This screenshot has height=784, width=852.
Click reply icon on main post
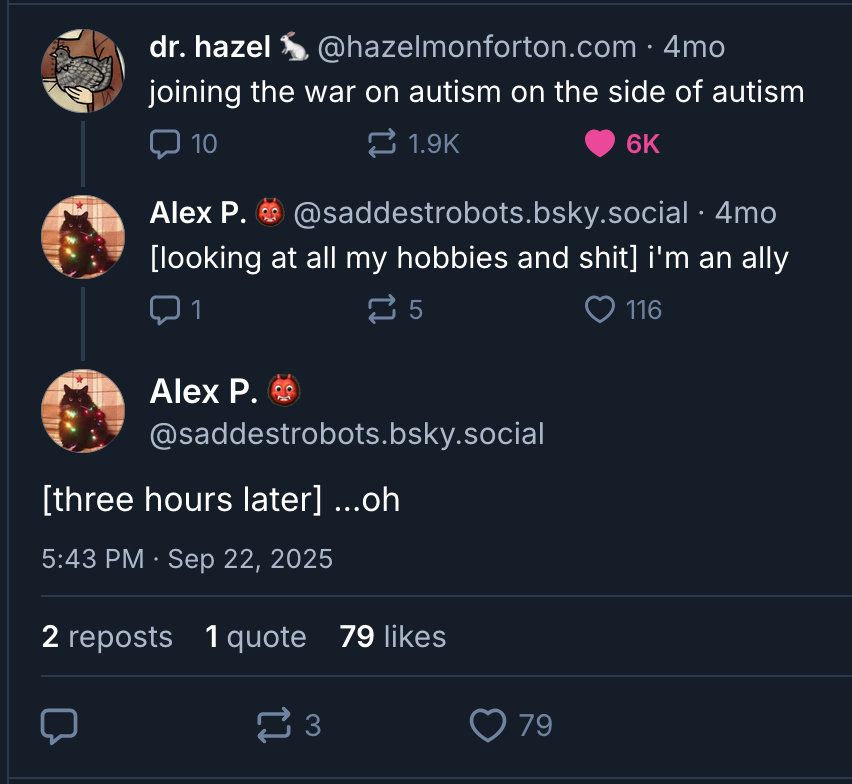click(59, 725)
